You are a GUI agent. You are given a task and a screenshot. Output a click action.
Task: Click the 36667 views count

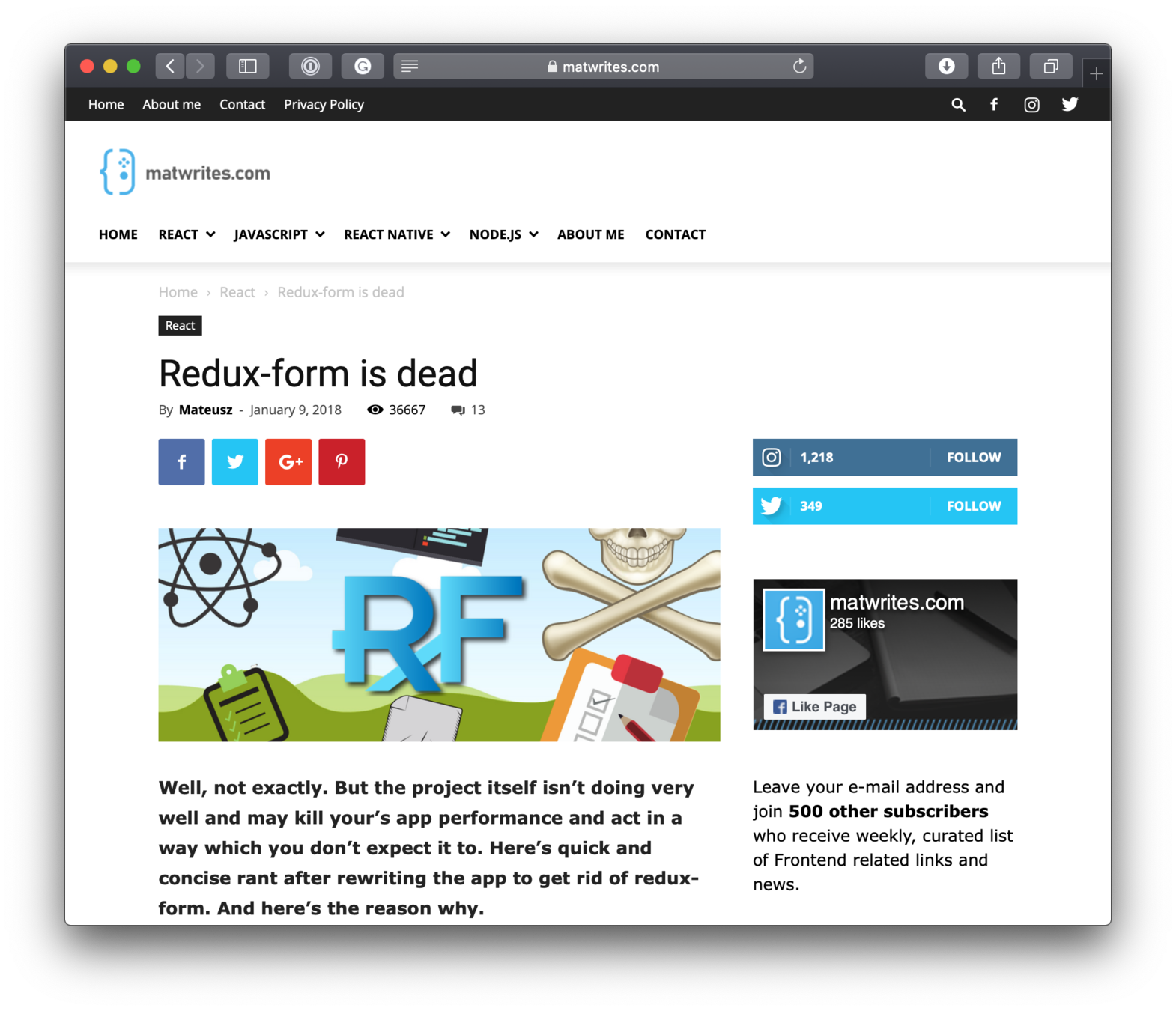click(x=407, y=410)
